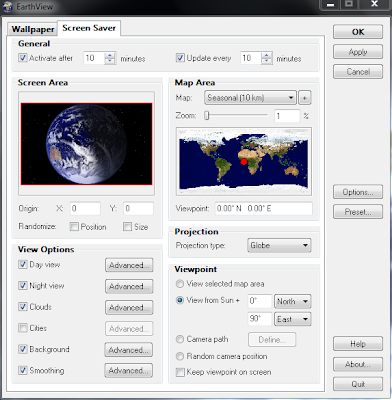
Task: Click the Viewpoint coordinates field
Action: tap(264, 209)
